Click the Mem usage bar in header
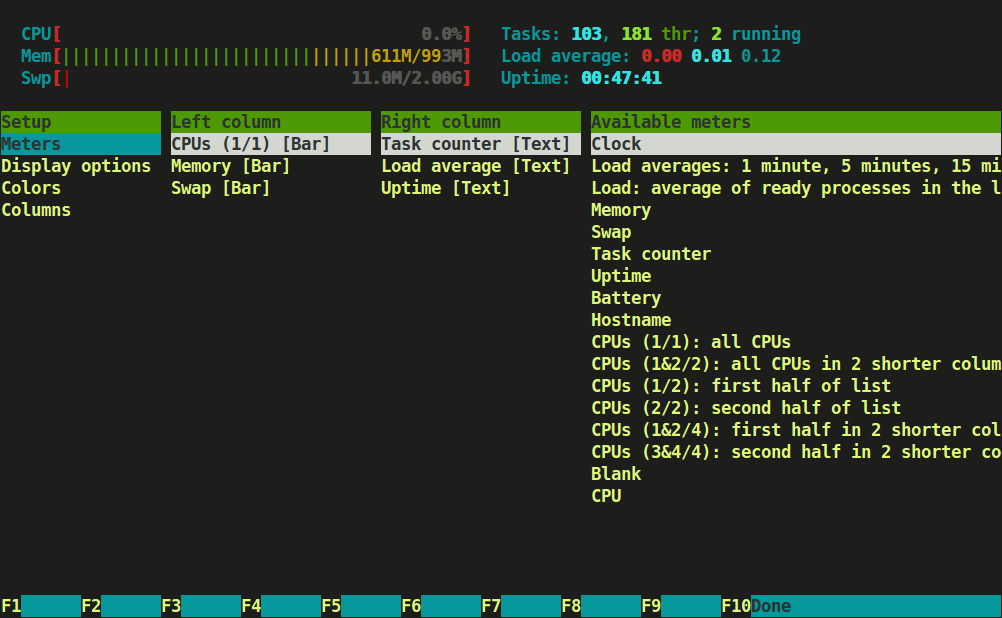1002x618 pixels. 246,56
